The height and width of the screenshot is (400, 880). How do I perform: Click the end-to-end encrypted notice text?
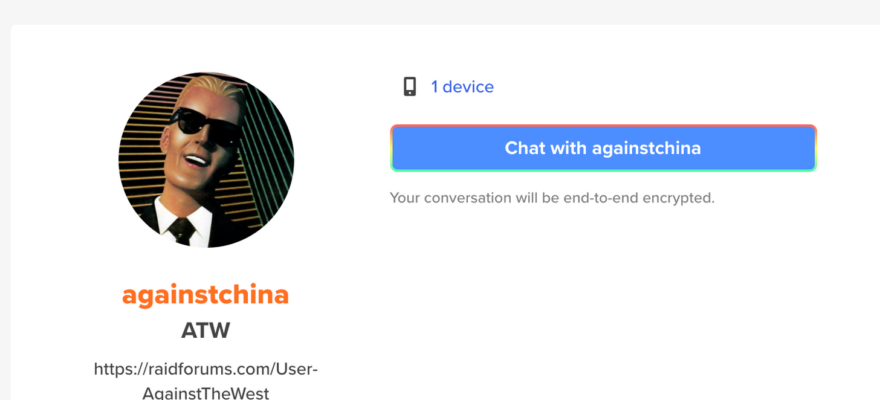tap(552, 198)
